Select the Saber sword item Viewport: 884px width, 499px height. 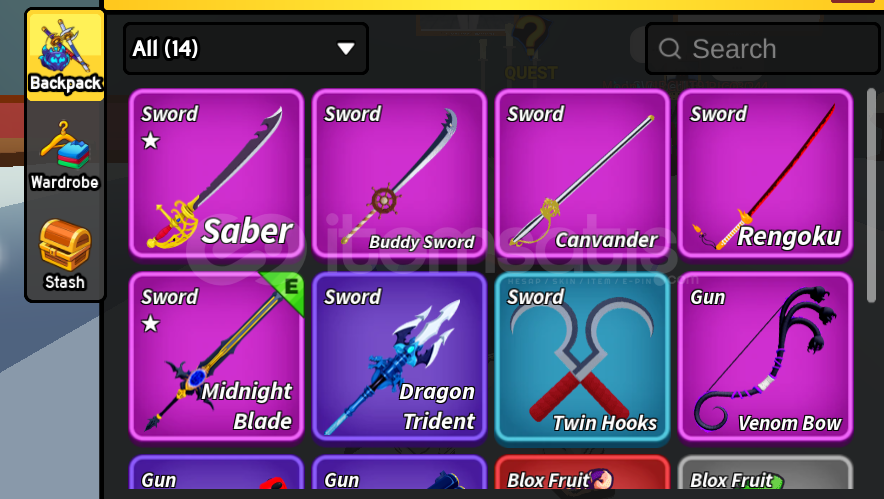(216, 174)
